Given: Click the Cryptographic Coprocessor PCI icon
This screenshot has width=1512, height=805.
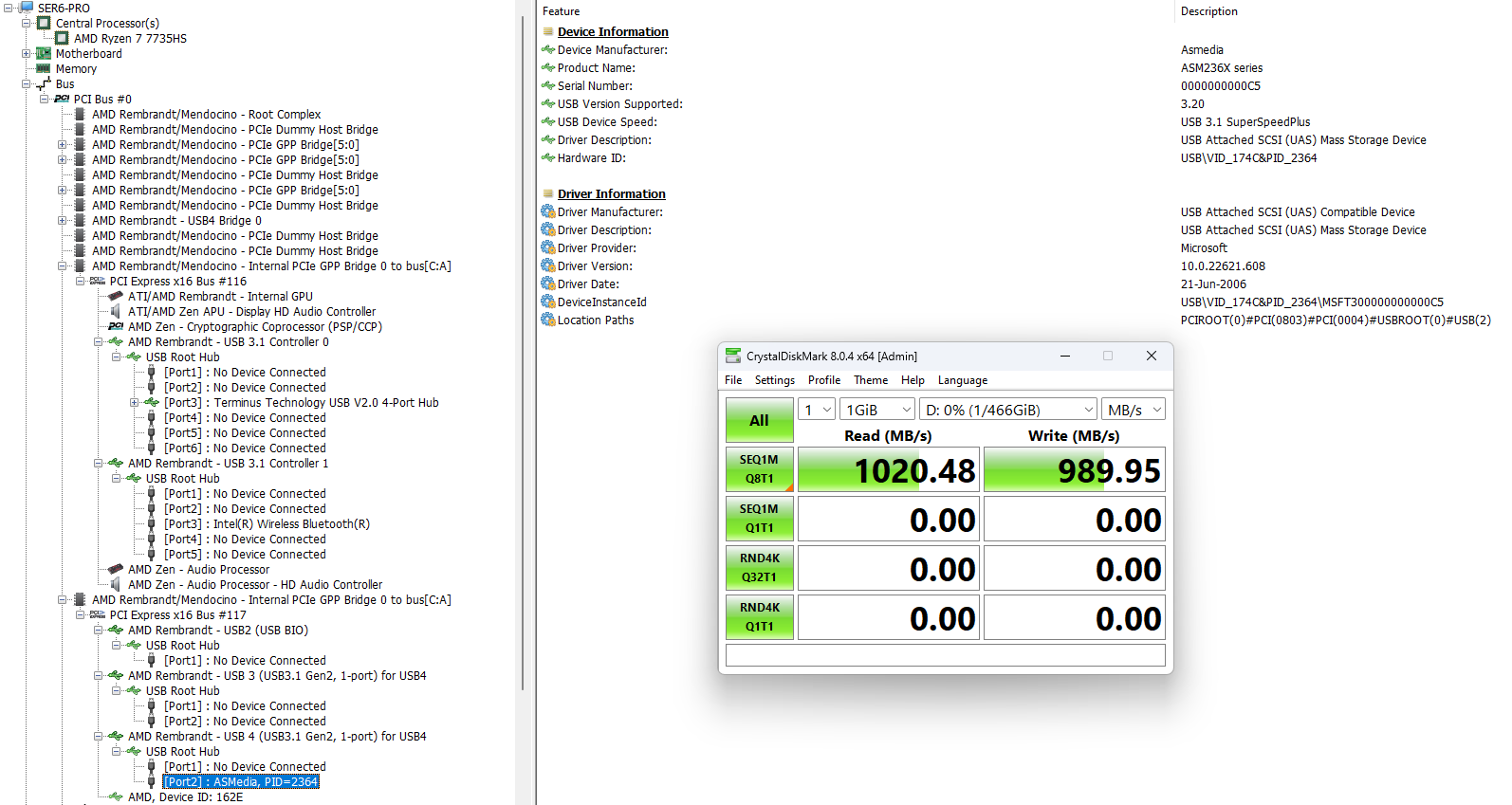Looking at the screenshot, I should coord(116,326).
